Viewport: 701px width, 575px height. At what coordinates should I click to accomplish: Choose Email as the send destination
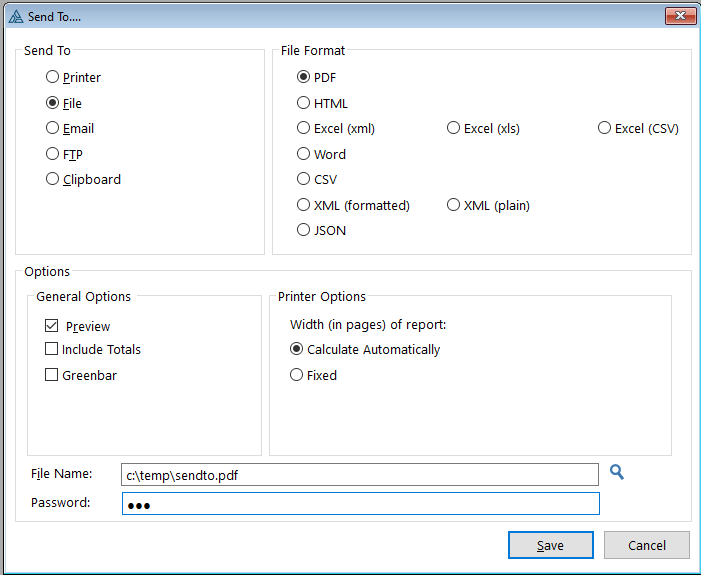[x=53, y=128]
